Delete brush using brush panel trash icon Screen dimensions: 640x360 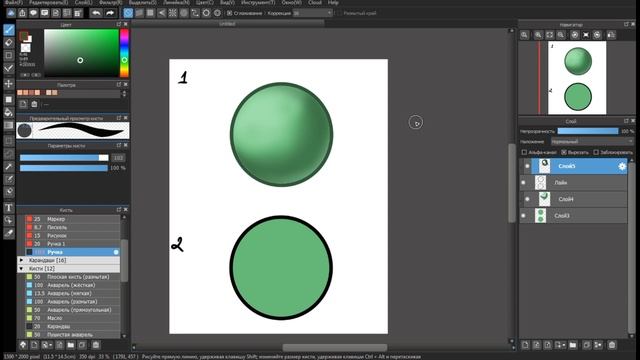(96, 345)
